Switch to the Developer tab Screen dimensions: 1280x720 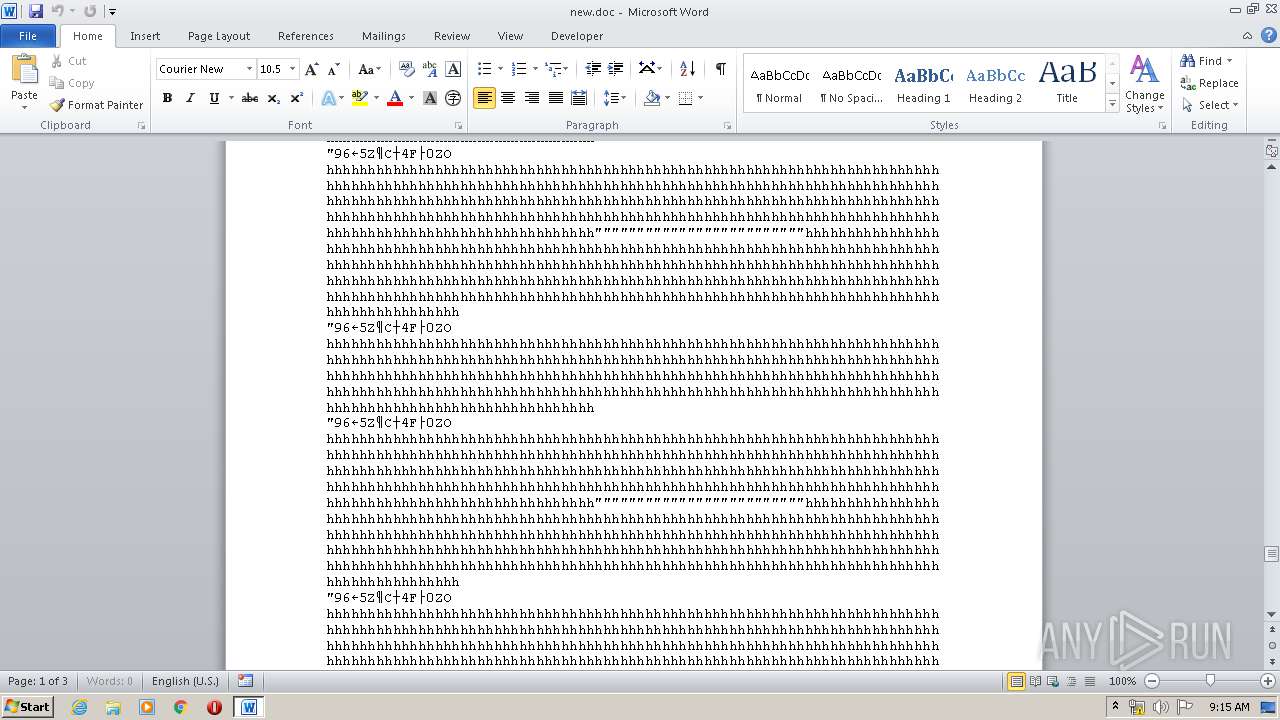577,36
